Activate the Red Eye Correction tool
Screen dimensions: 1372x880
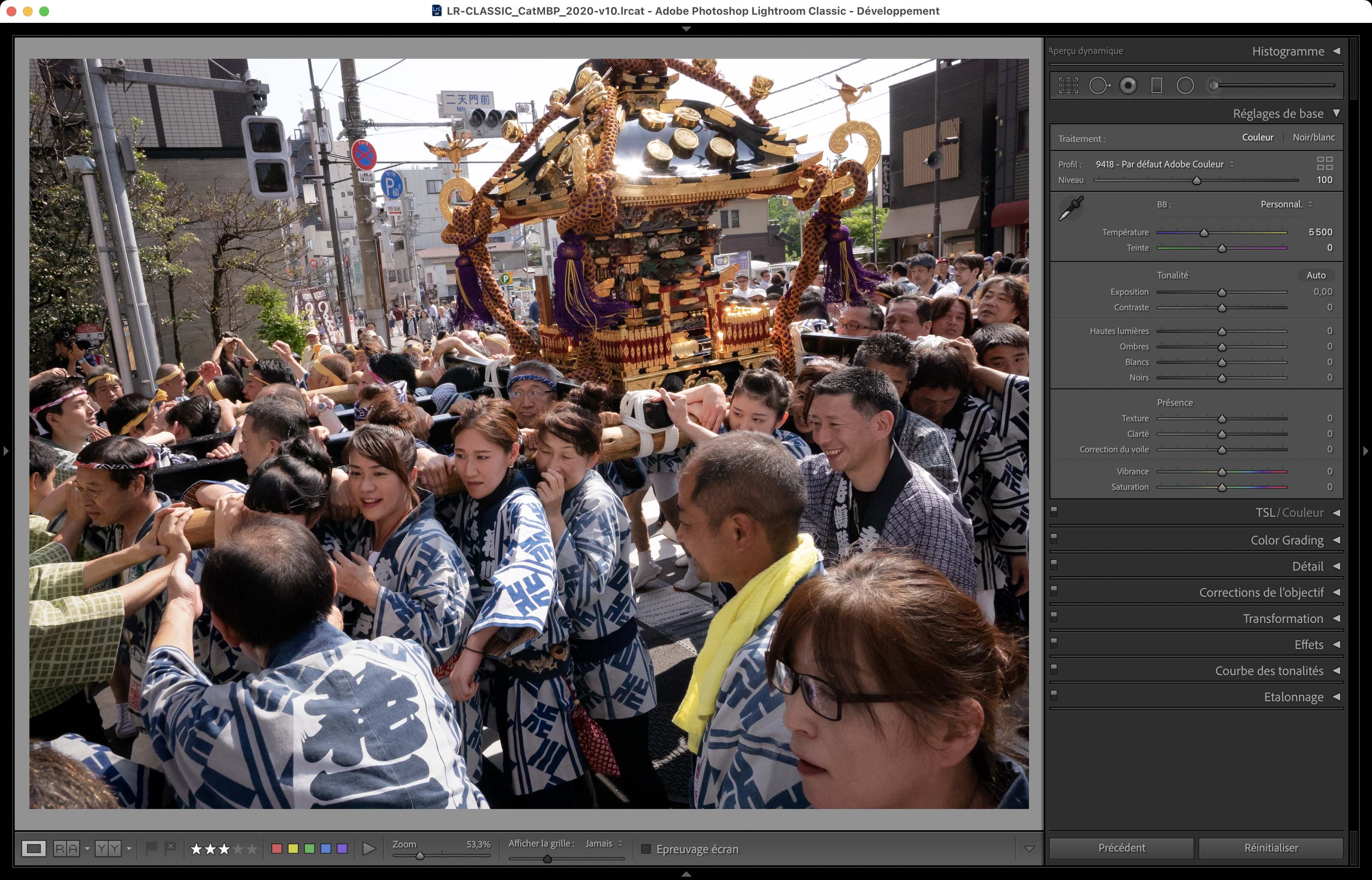pos(1128,86)
